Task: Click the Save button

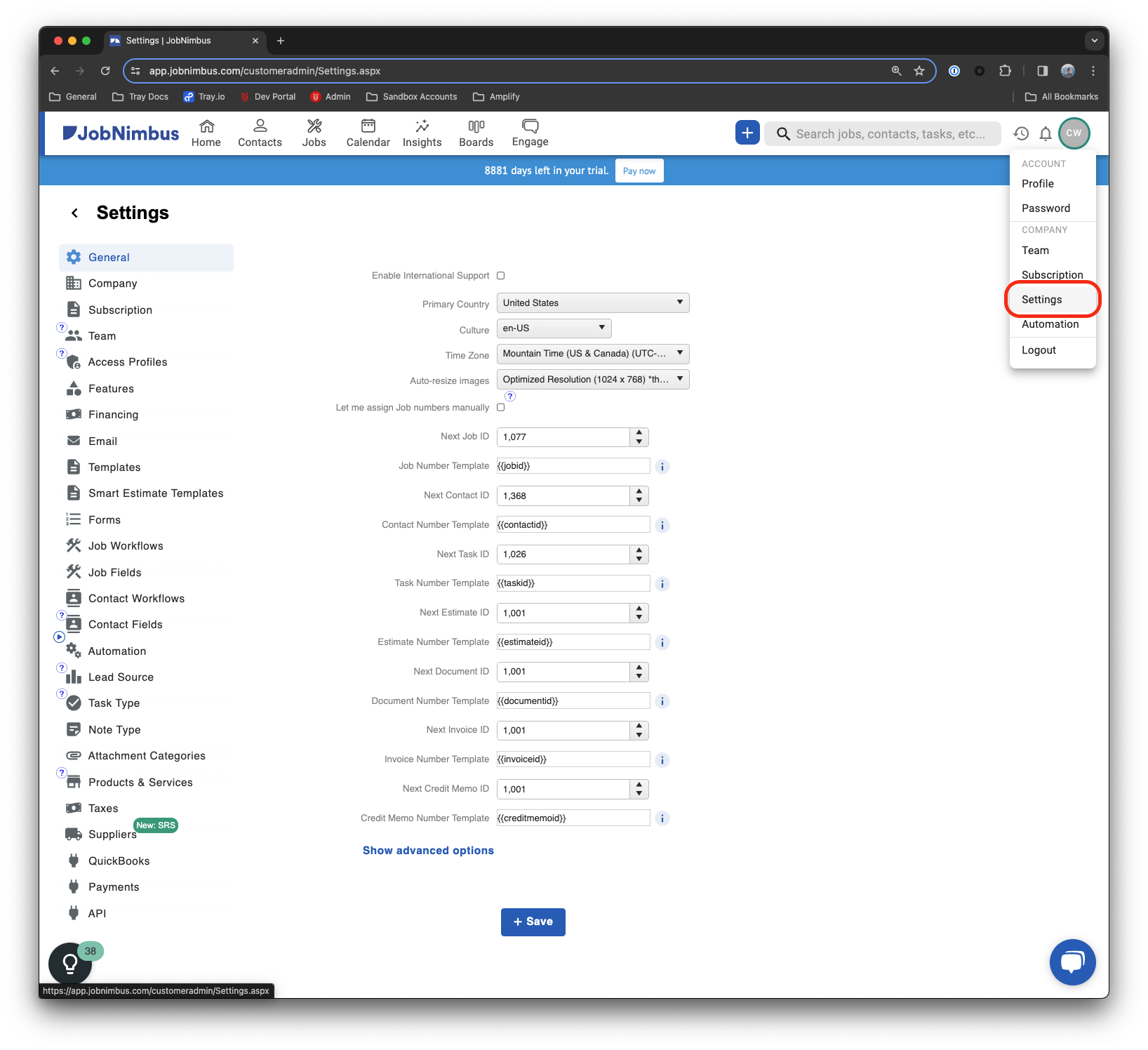Action: [533, 922]
